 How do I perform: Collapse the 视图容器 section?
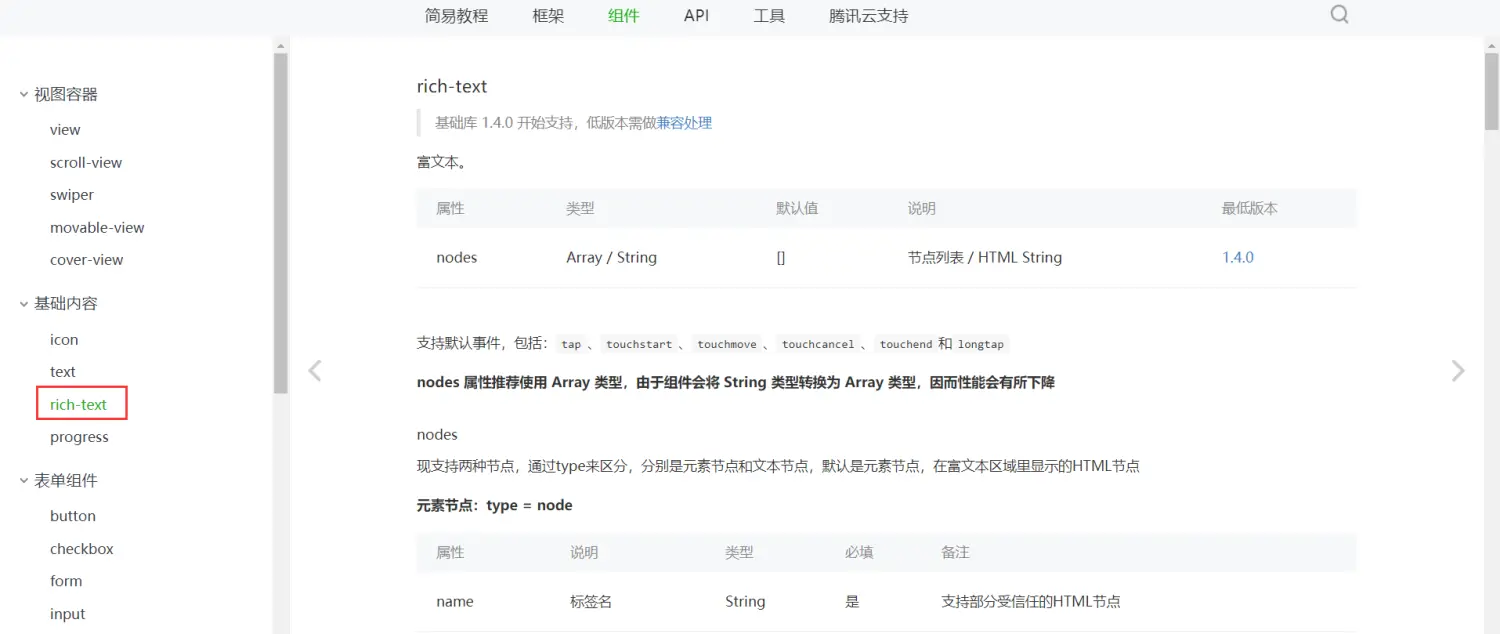tap(24, 94)
